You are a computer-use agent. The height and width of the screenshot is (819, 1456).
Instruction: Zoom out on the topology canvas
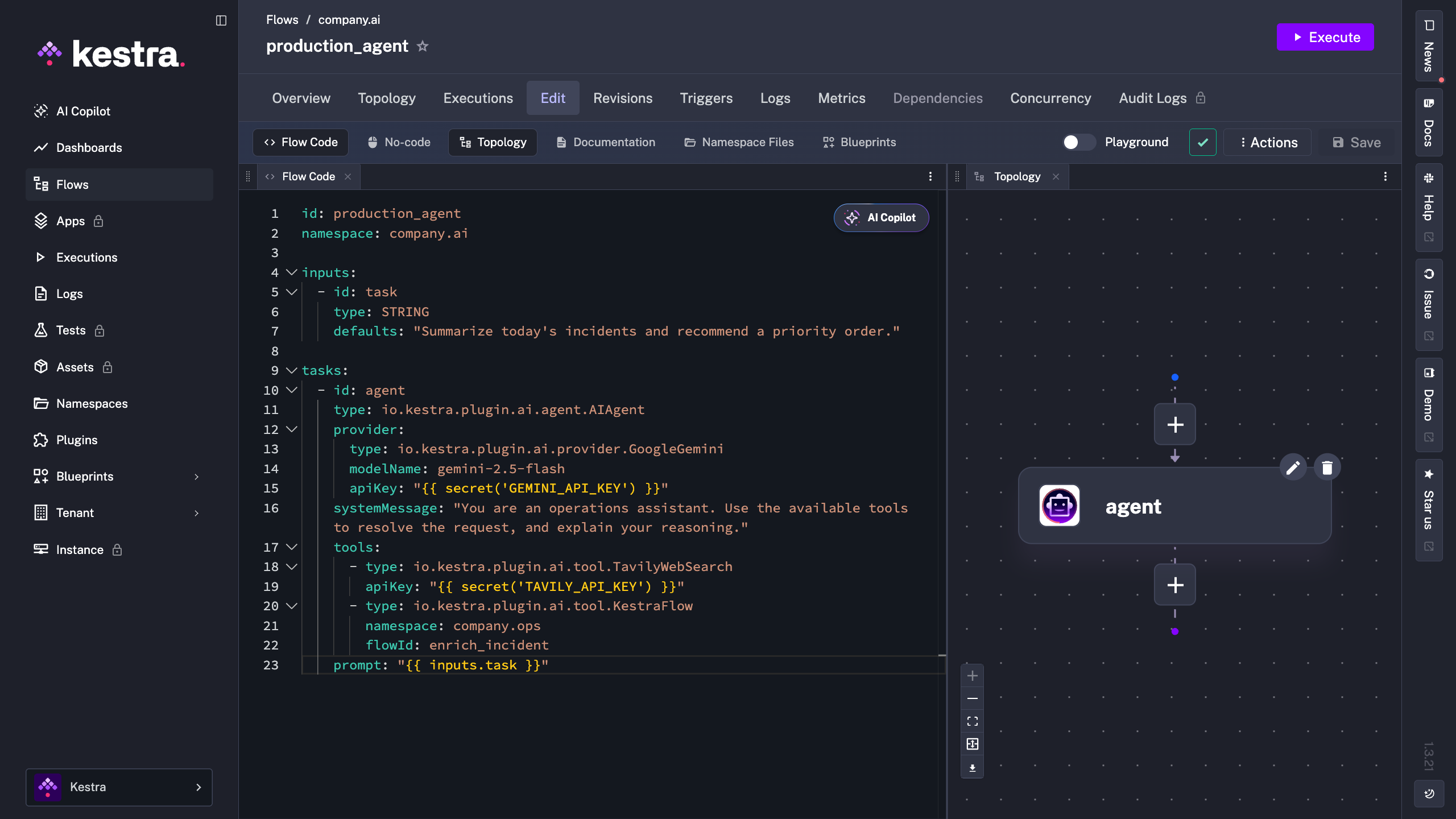tap(973, 698)
